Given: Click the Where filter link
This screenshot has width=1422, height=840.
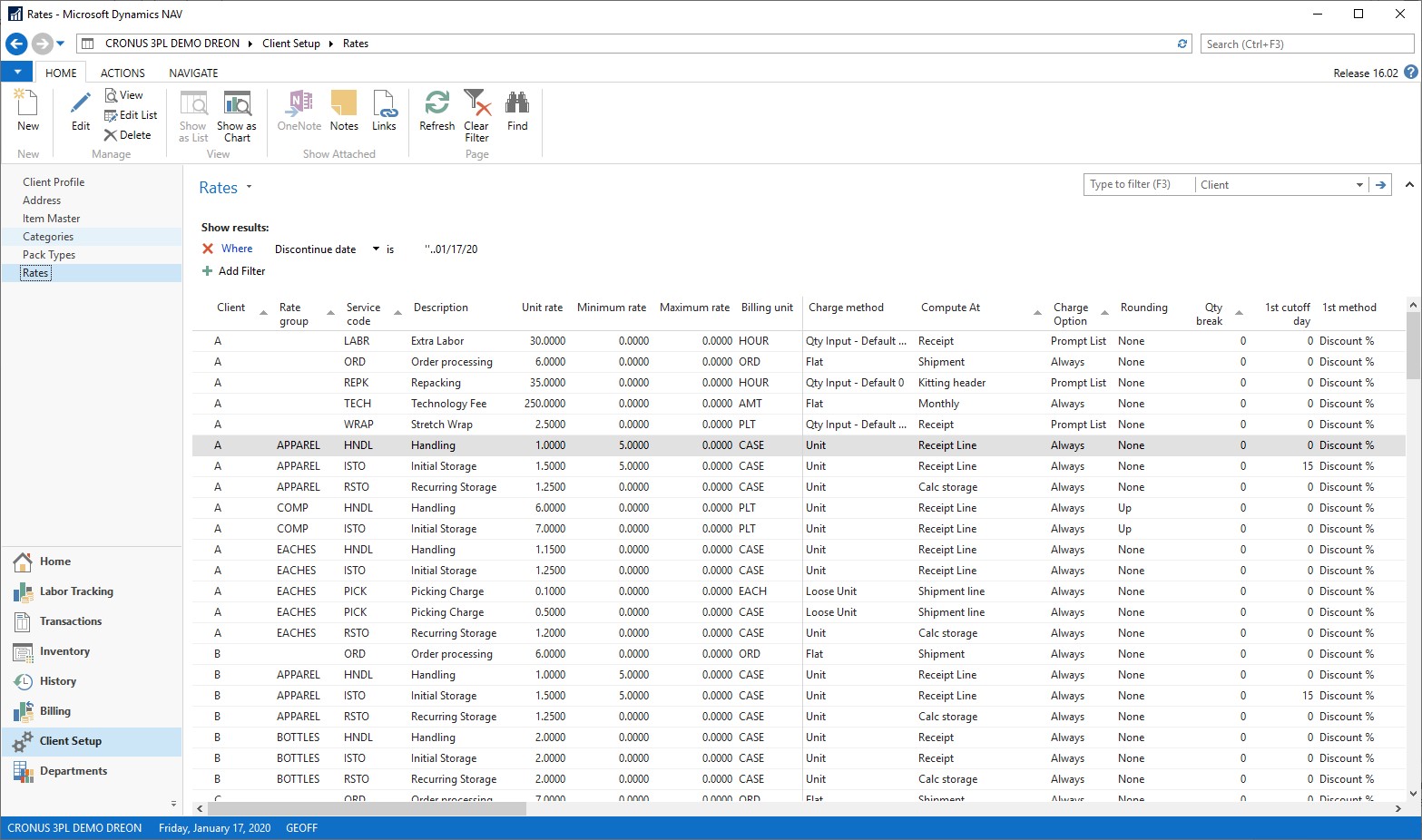Looking at the screenshot, I should (x=237, y=249).
